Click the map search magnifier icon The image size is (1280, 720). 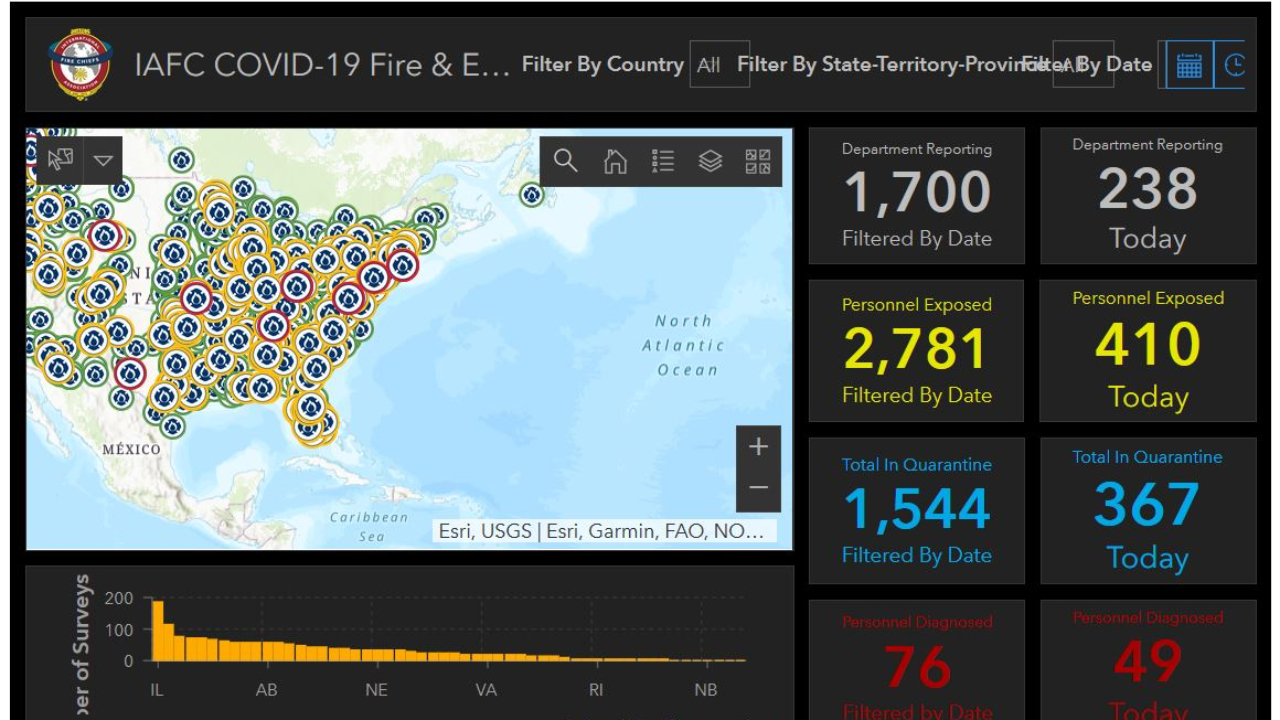565,161
